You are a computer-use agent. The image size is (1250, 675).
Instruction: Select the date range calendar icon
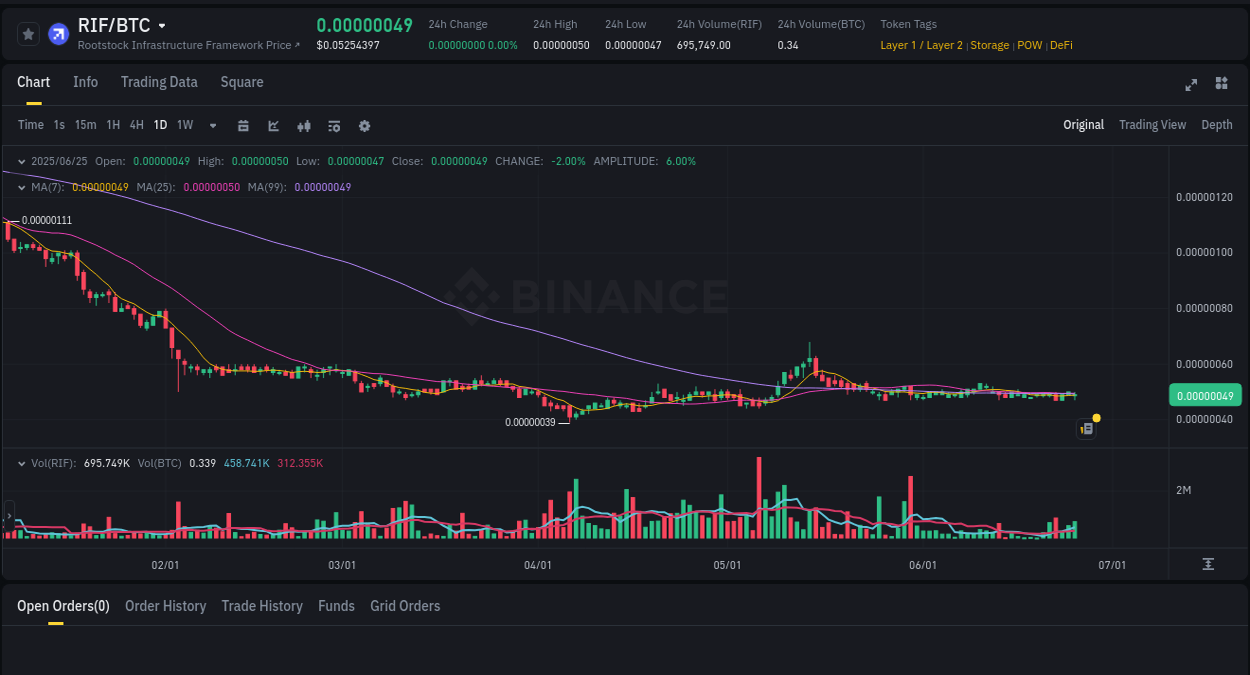[x=244, y=125]
